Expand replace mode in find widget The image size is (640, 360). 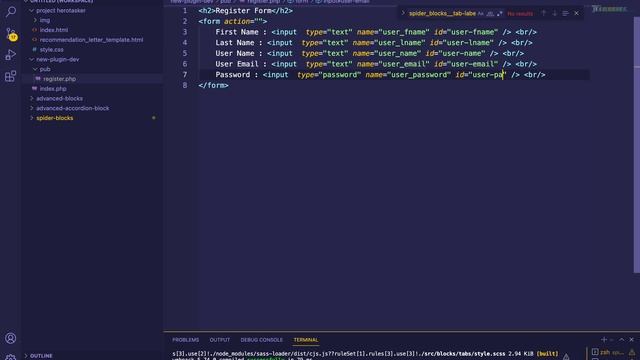click(x=403, y=13)
